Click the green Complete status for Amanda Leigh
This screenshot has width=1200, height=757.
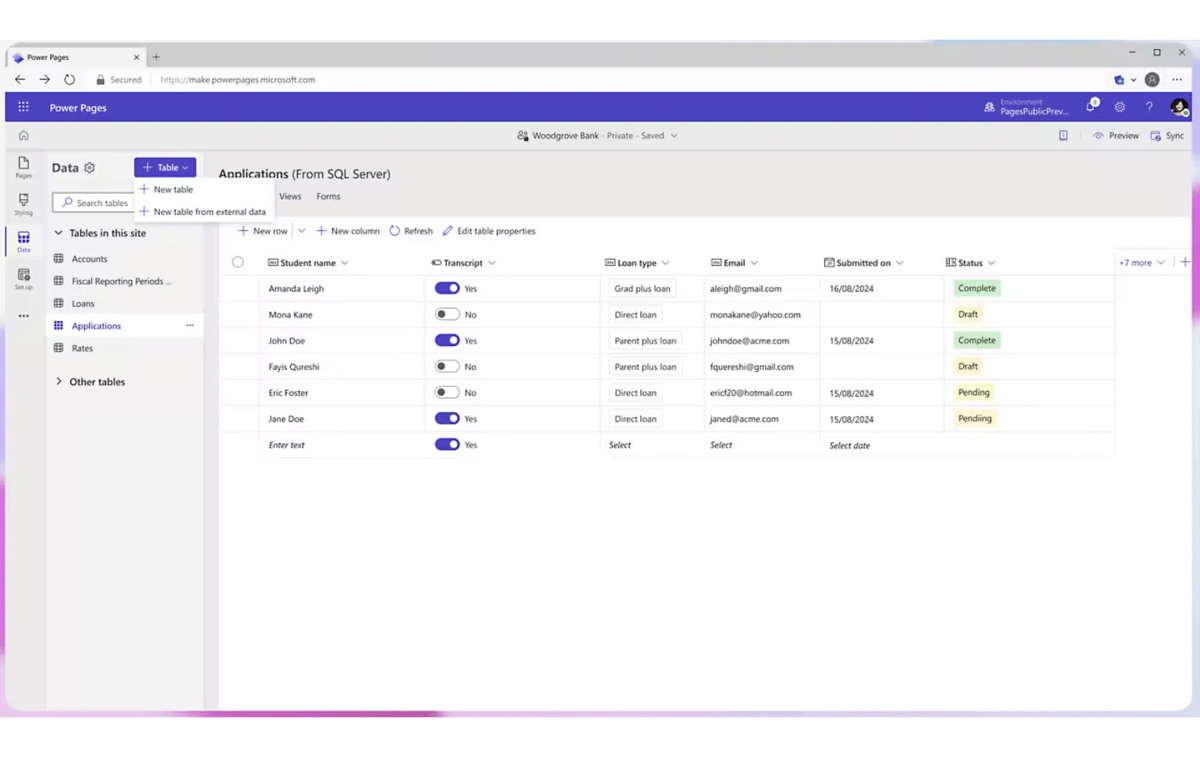pos(976,288)
